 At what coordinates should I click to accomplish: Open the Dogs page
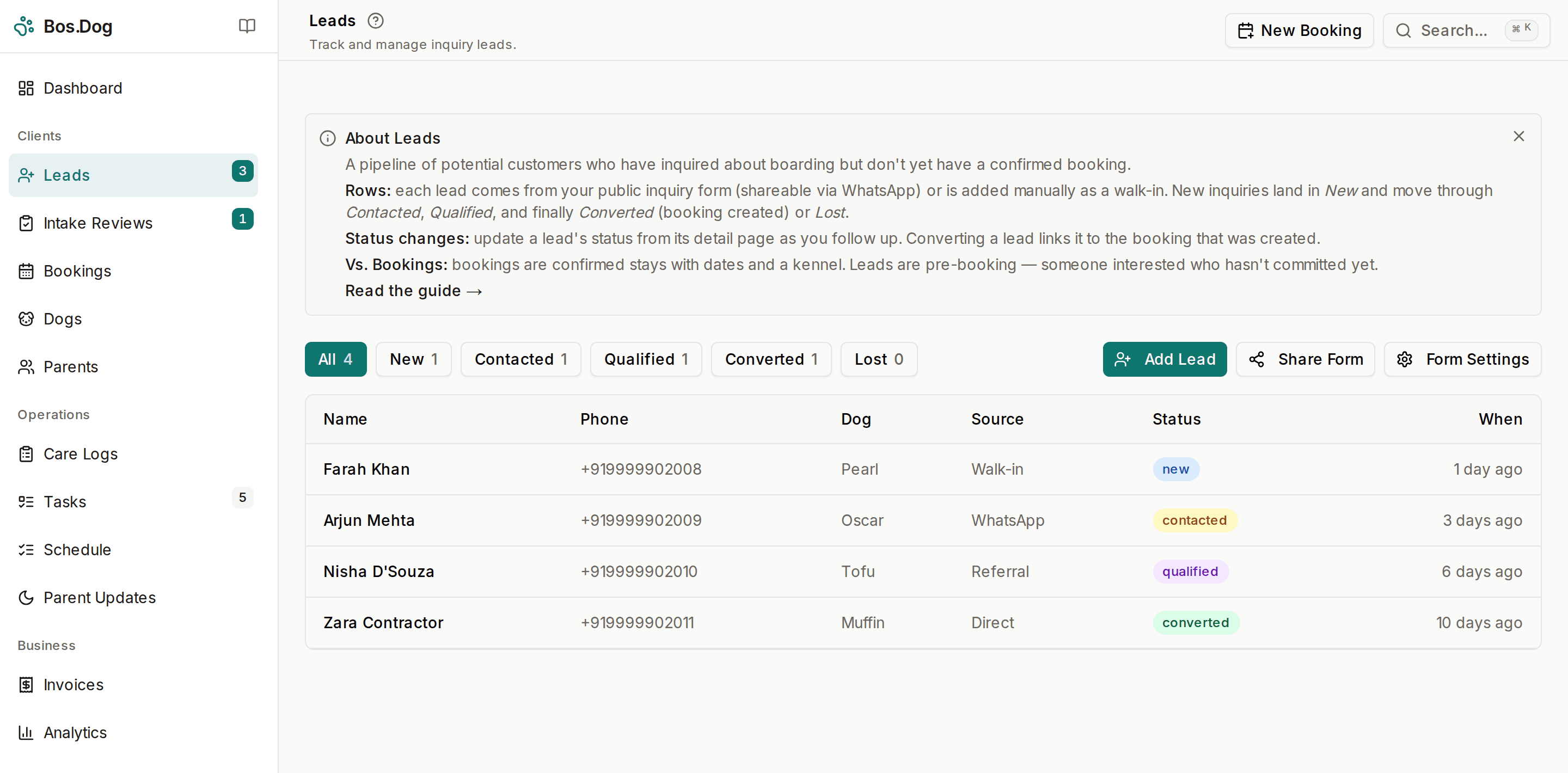[x=133, y=319]
